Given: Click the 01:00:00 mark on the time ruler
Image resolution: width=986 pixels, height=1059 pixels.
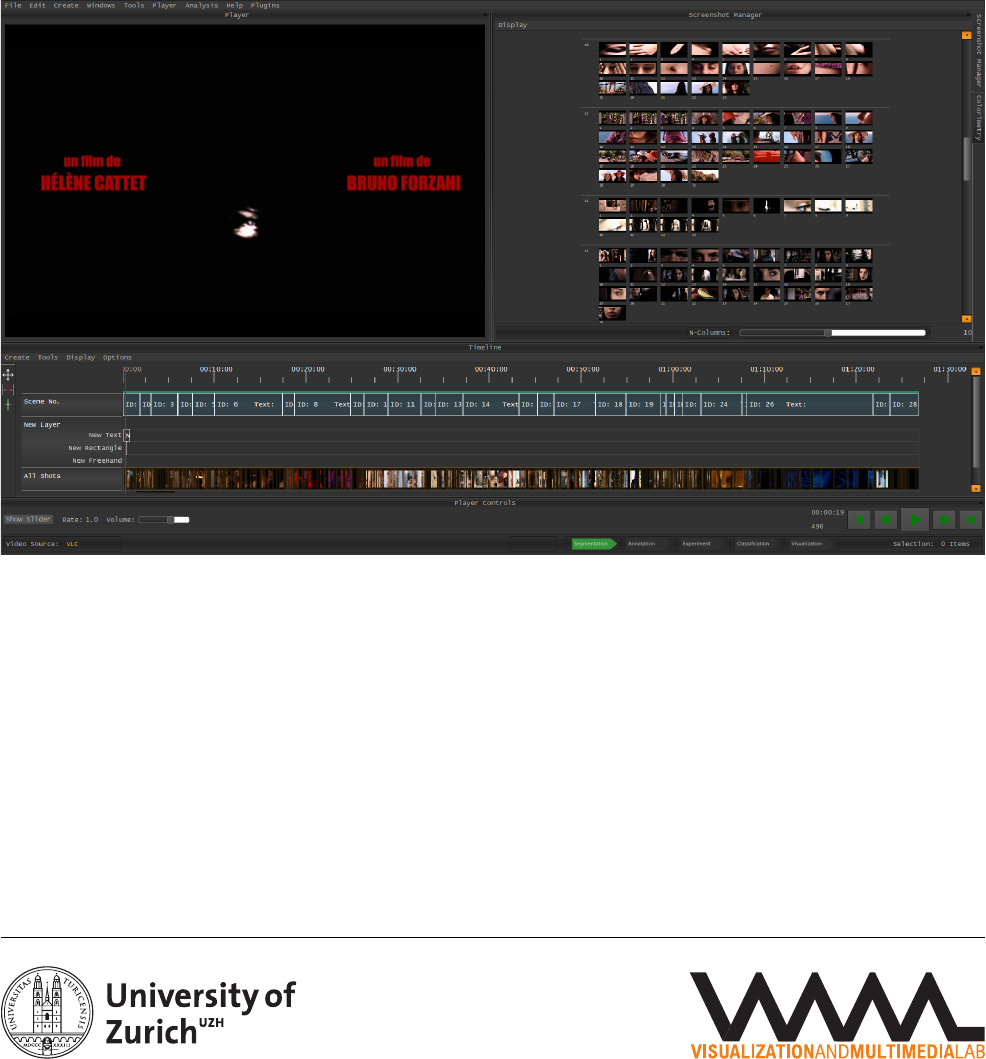Looking at the screenshot, I should pos(675,369).
